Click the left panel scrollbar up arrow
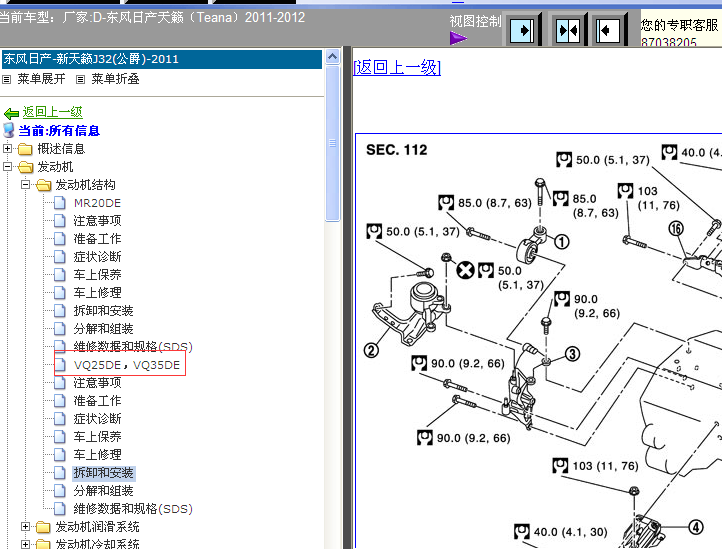This screenshot has width=722, height=549. pyautogui.click(x=332, y=57)
